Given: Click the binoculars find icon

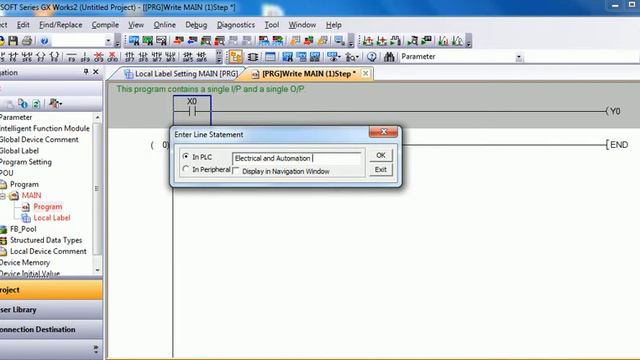Looking at the screenshot, I should [x=389, y=57].
